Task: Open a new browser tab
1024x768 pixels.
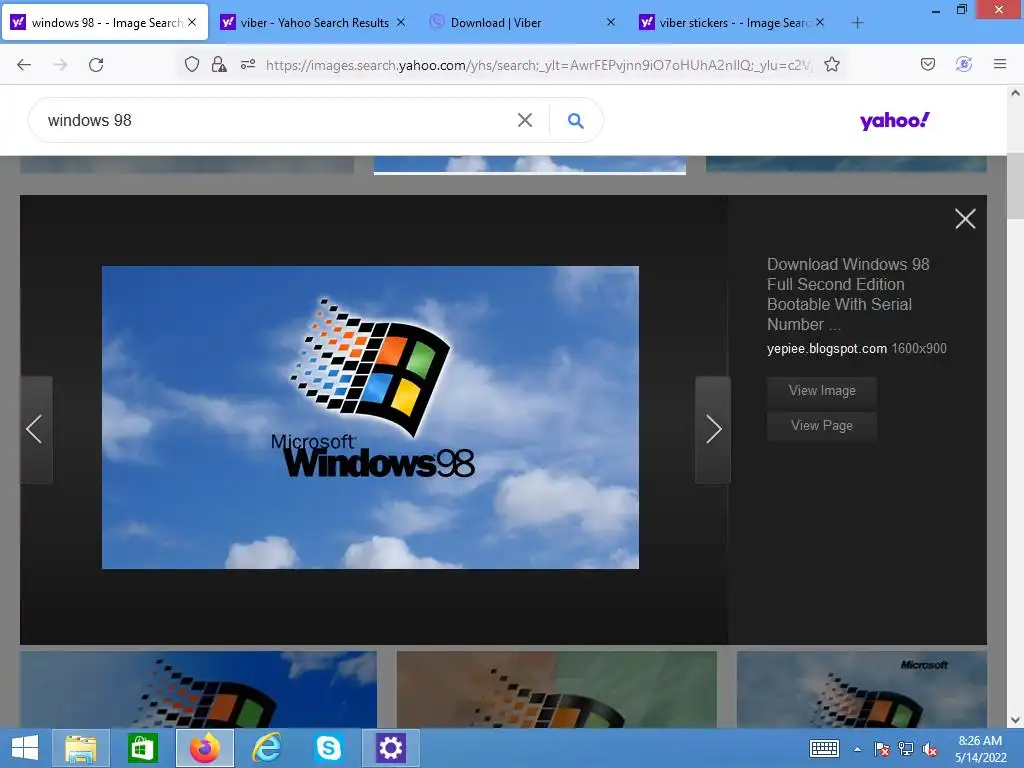Action: (857, 23)
